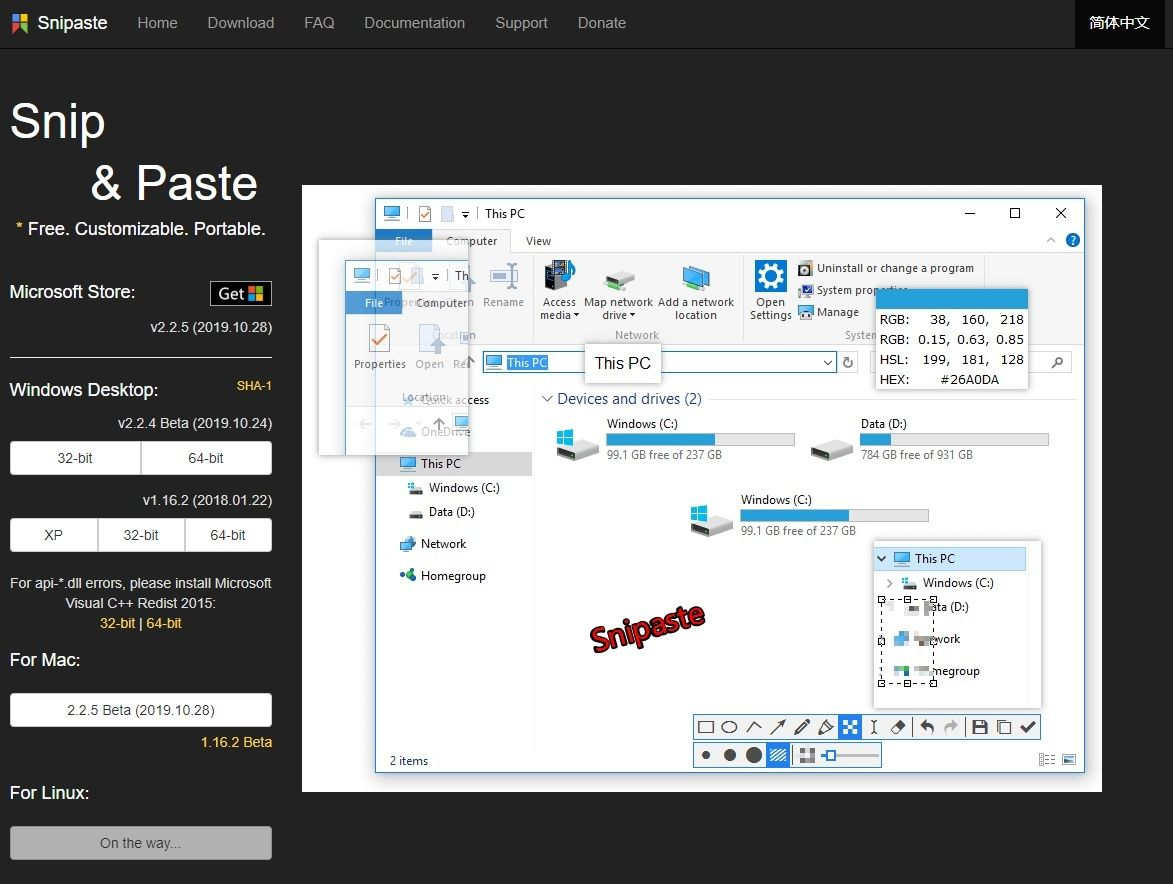This screenshot has height=884, width=1173.
Task: Go to the Documentation page
Action: tap(414, 23)
